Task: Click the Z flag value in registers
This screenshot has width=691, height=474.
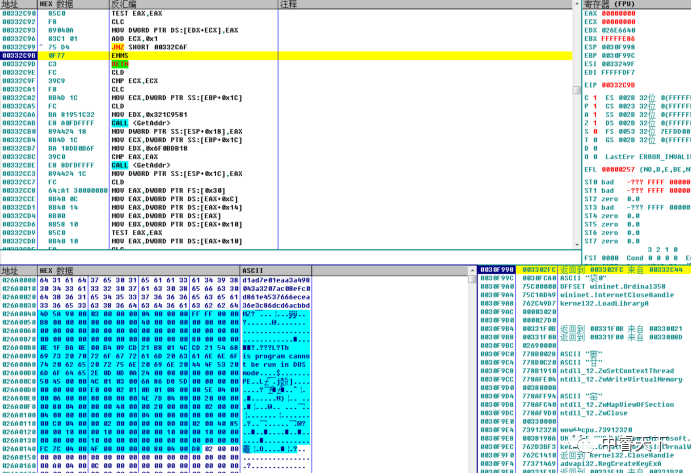Action: click(595, 123)
